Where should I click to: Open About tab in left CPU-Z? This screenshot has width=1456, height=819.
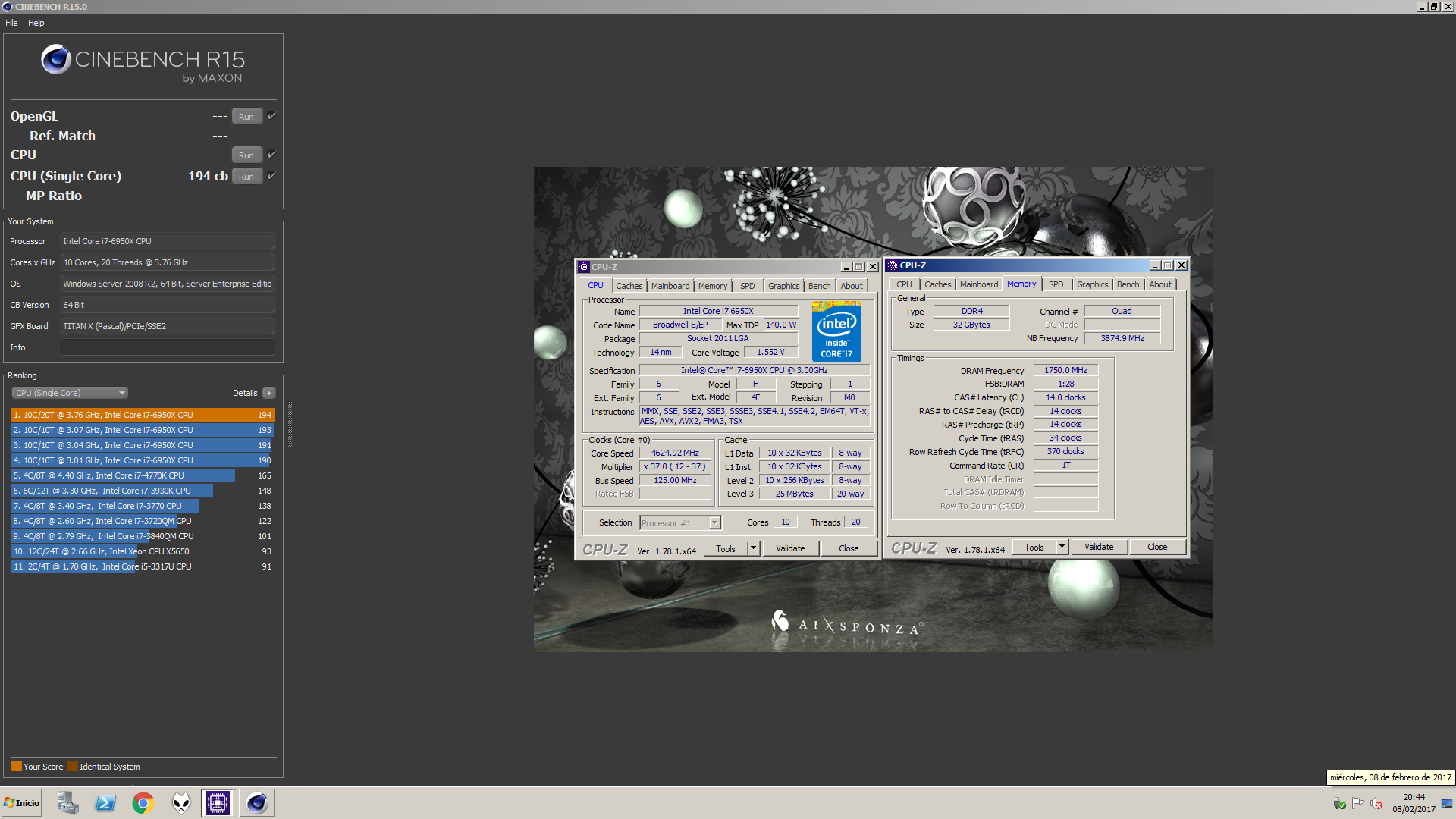click(852, 286)
